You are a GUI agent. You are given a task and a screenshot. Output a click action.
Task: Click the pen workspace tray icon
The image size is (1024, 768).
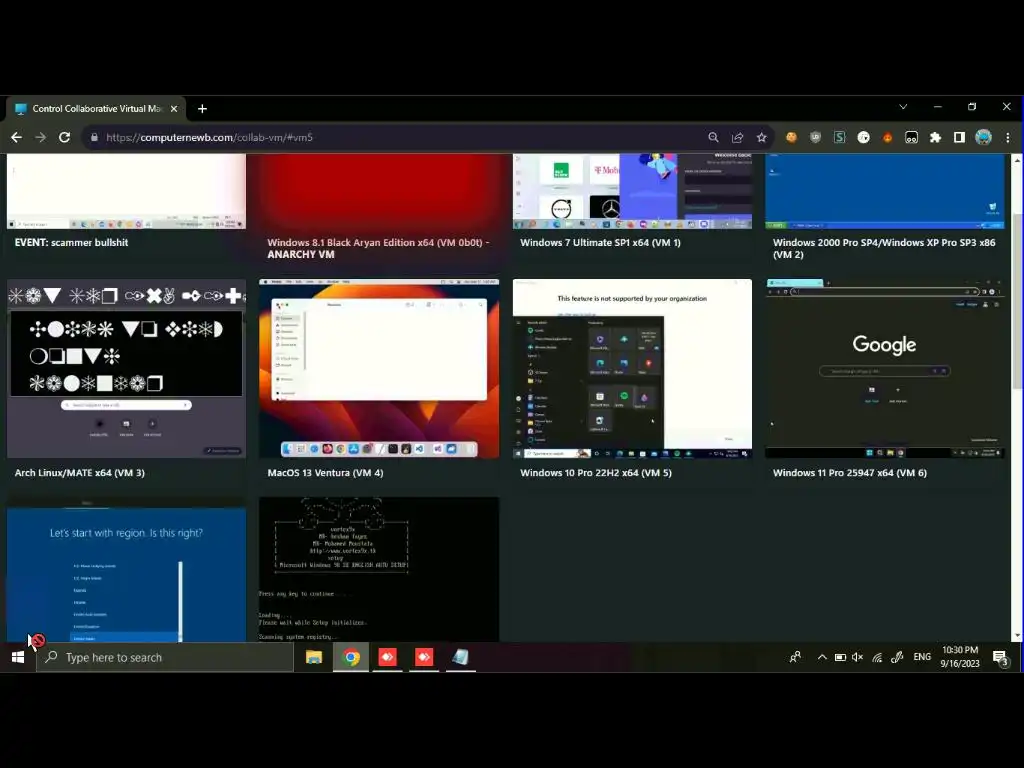897,658
